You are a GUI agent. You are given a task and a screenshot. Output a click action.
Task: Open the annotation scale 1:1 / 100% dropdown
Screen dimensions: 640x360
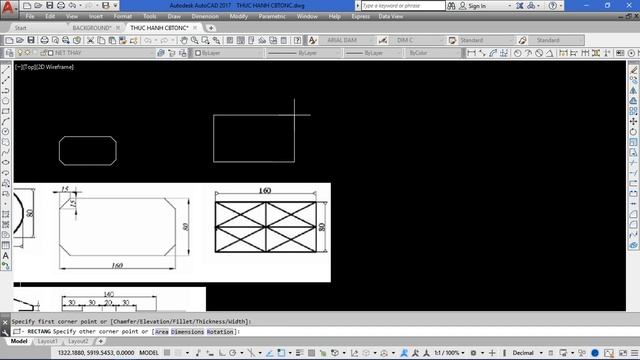(449, 353)
